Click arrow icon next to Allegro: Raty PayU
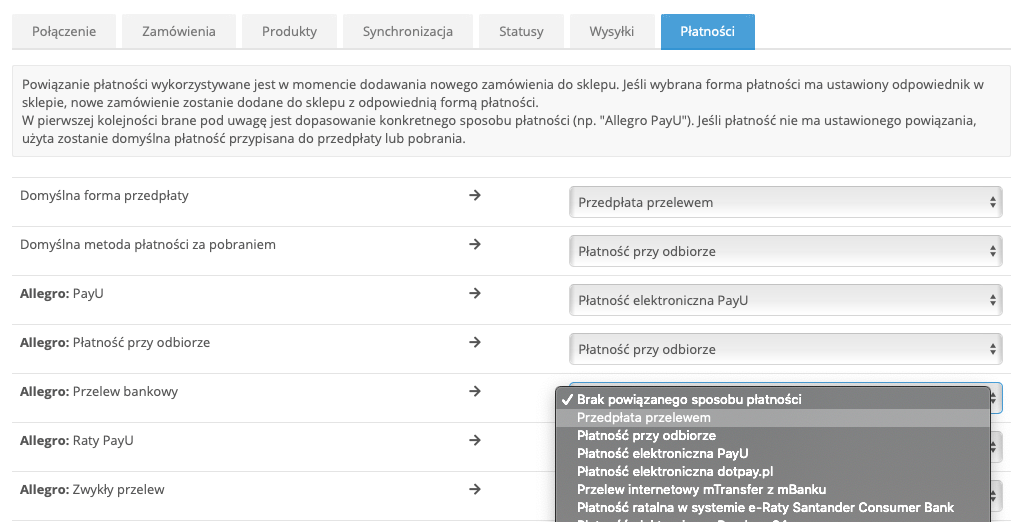1023x522 pixels. coord(475,440)
